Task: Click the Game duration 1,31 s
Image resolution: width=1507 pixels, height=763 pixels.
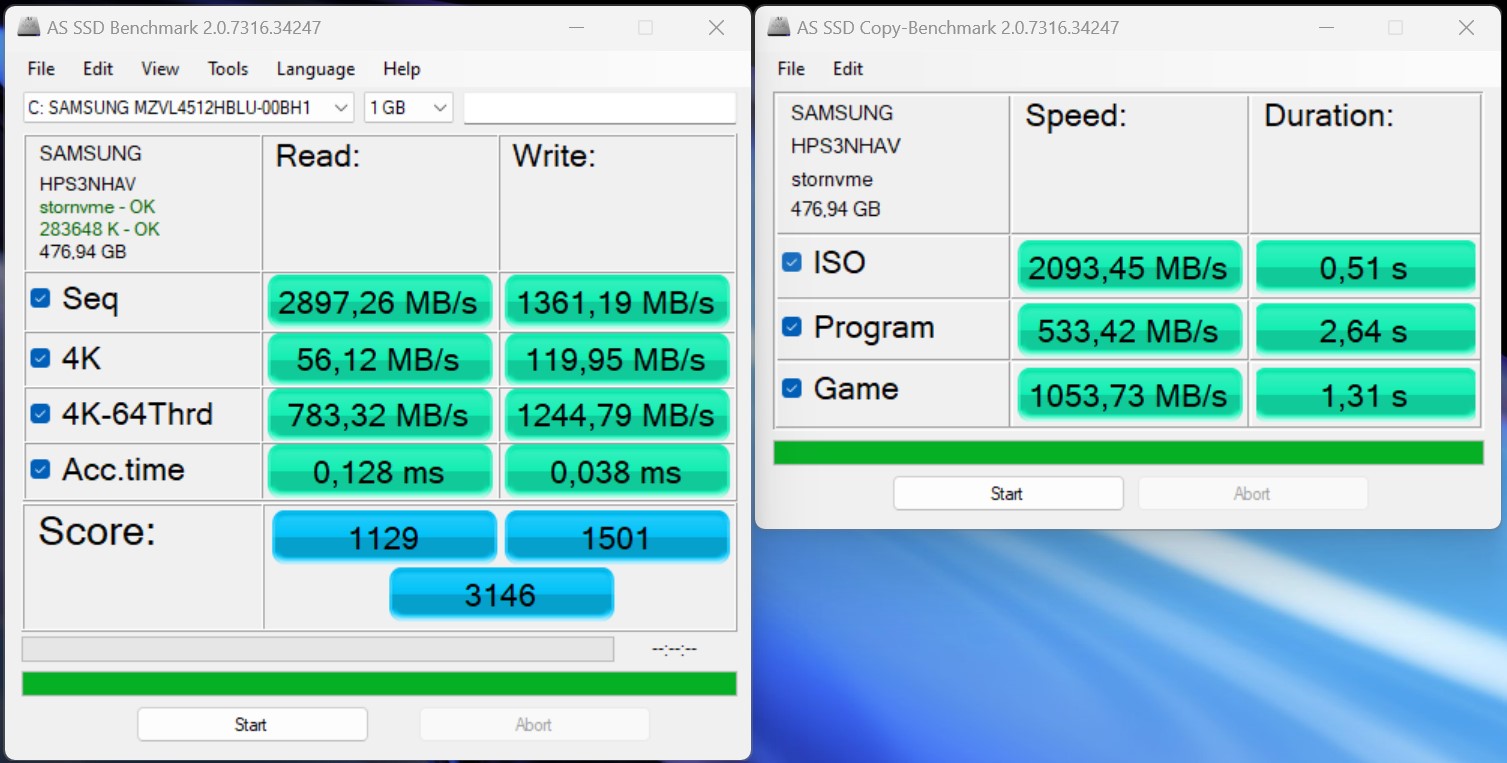Action: point(1366,394)
